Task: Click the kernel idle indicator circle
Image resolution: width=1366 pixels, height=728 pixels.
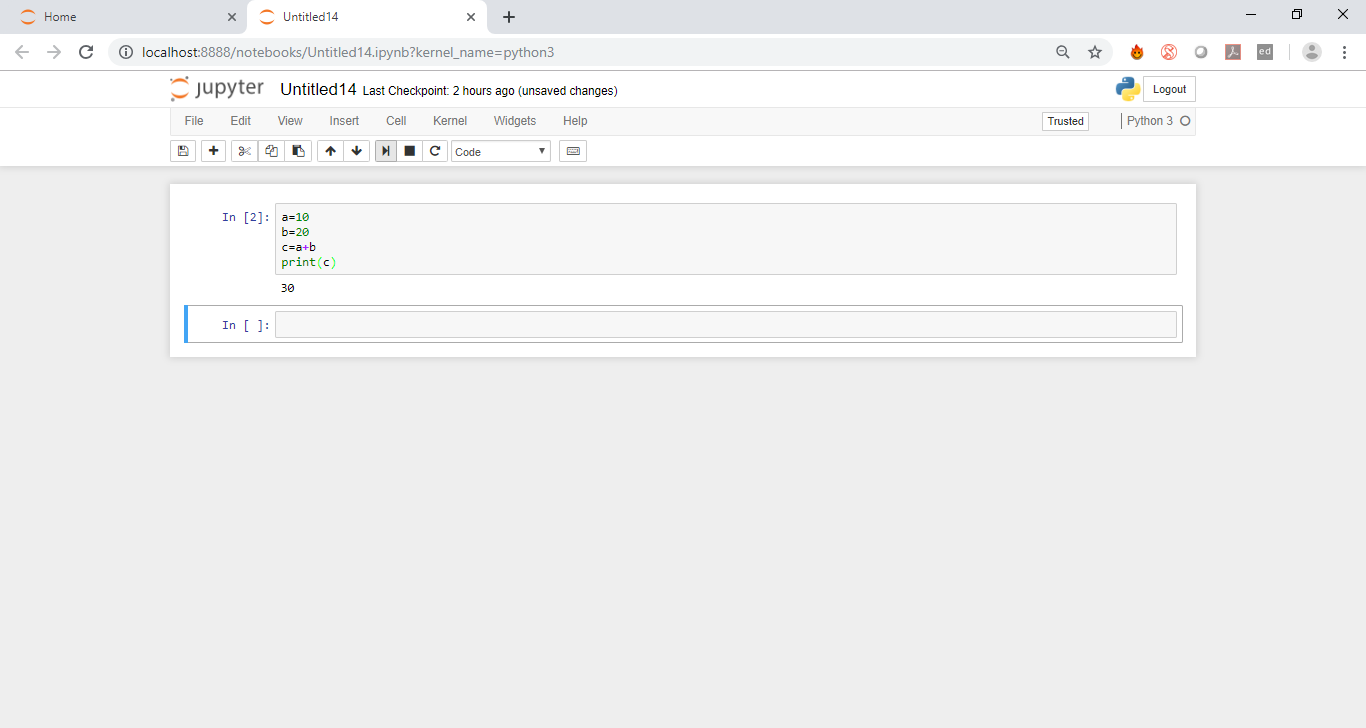Action: (1185, 121)
